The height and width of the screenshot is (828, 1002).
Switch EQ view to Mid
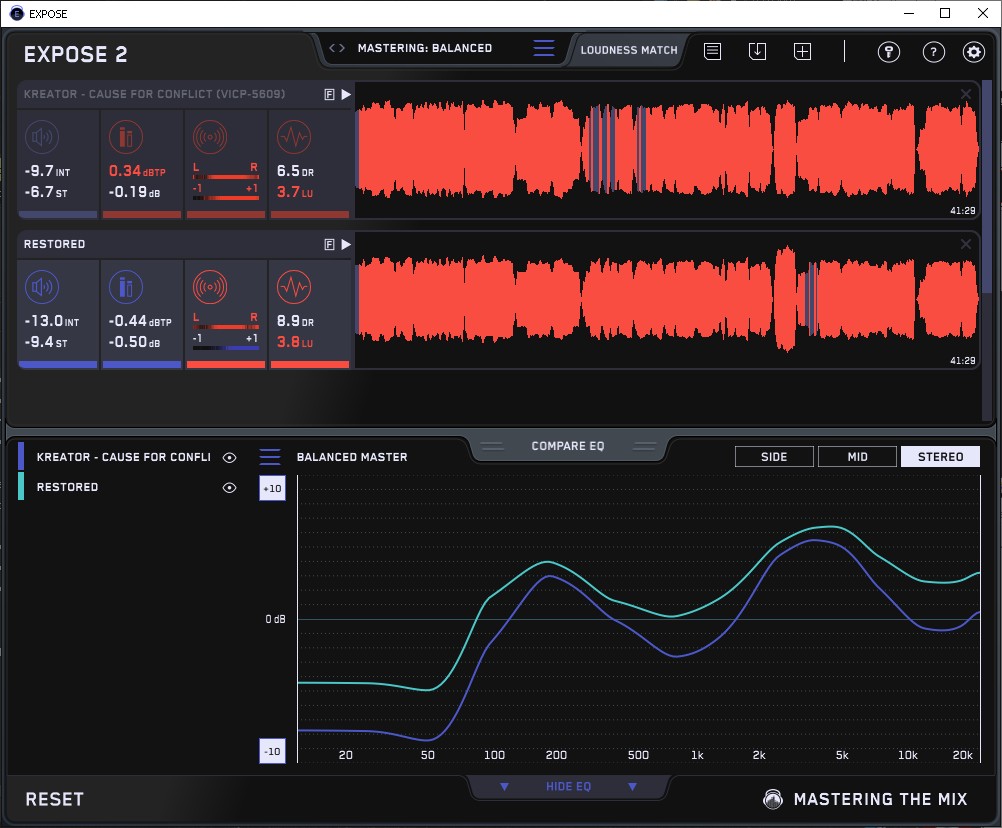pyautogui.click(x=857, y=457)
